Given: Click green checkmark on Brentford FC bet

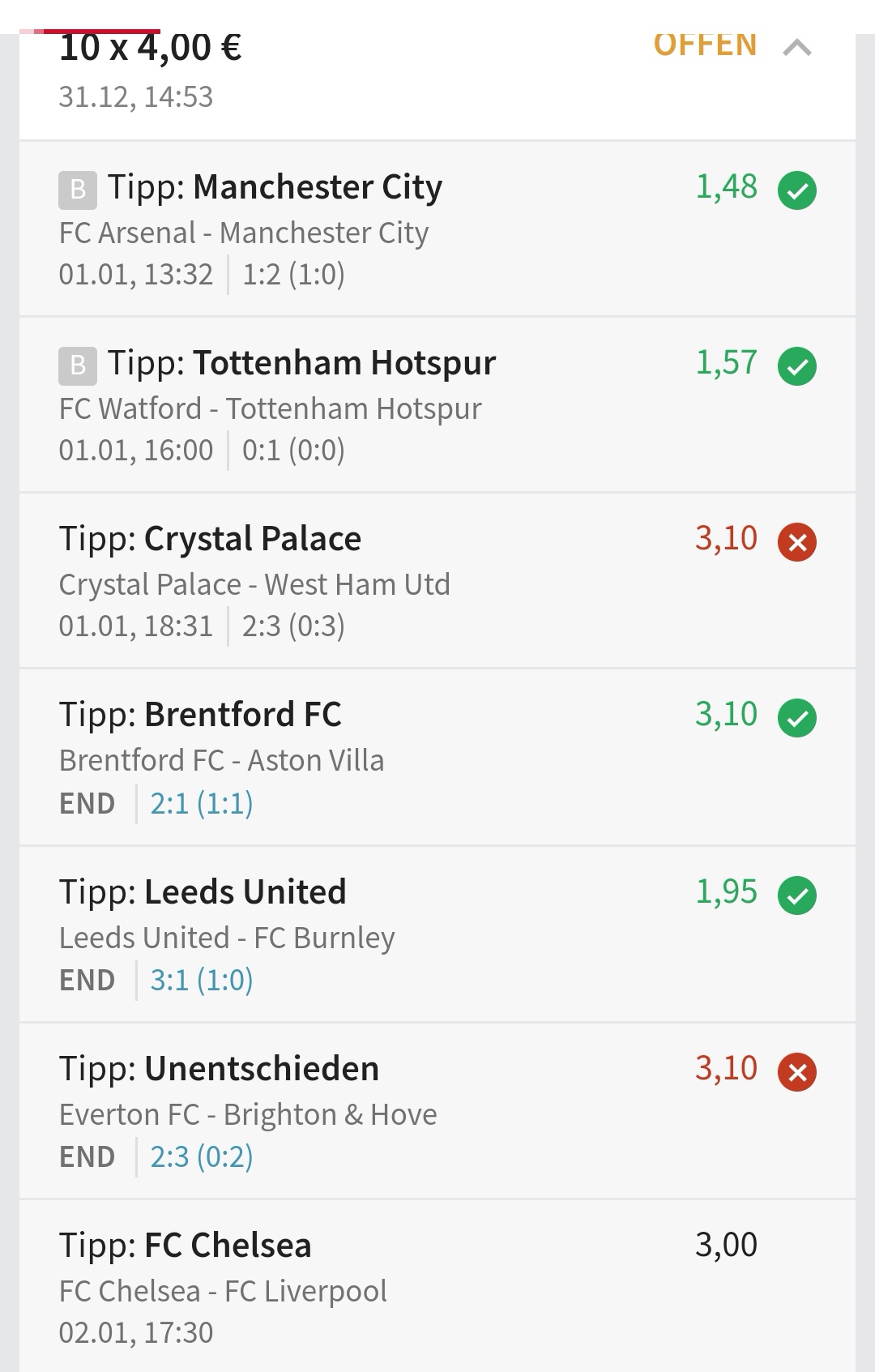Looking at the screenshot, I should [797, 718].
